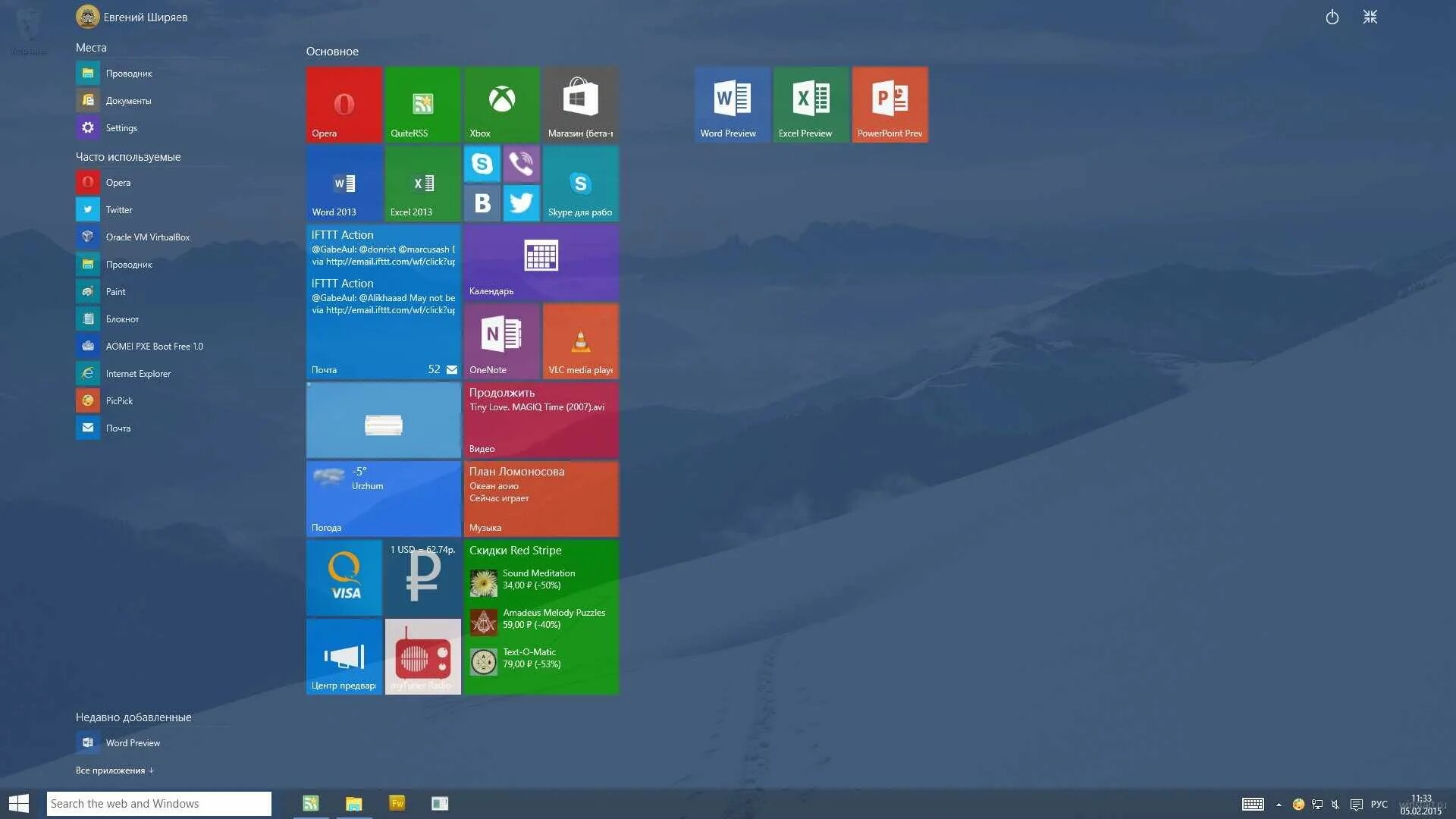Click the power button icon

click(x=1332, y=17)
